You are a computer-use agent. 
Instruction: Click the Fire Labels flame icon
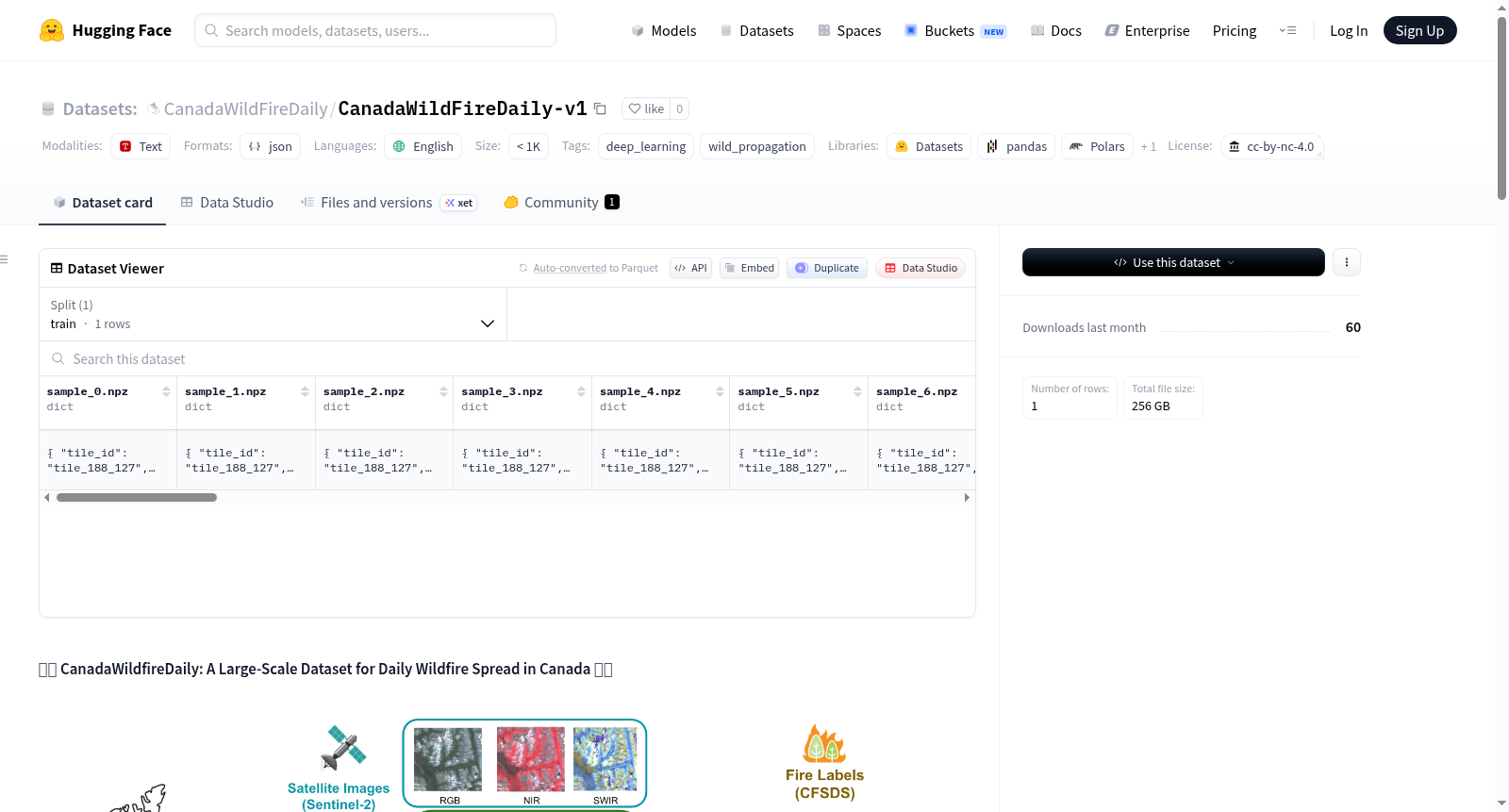(x=824, y=744)
